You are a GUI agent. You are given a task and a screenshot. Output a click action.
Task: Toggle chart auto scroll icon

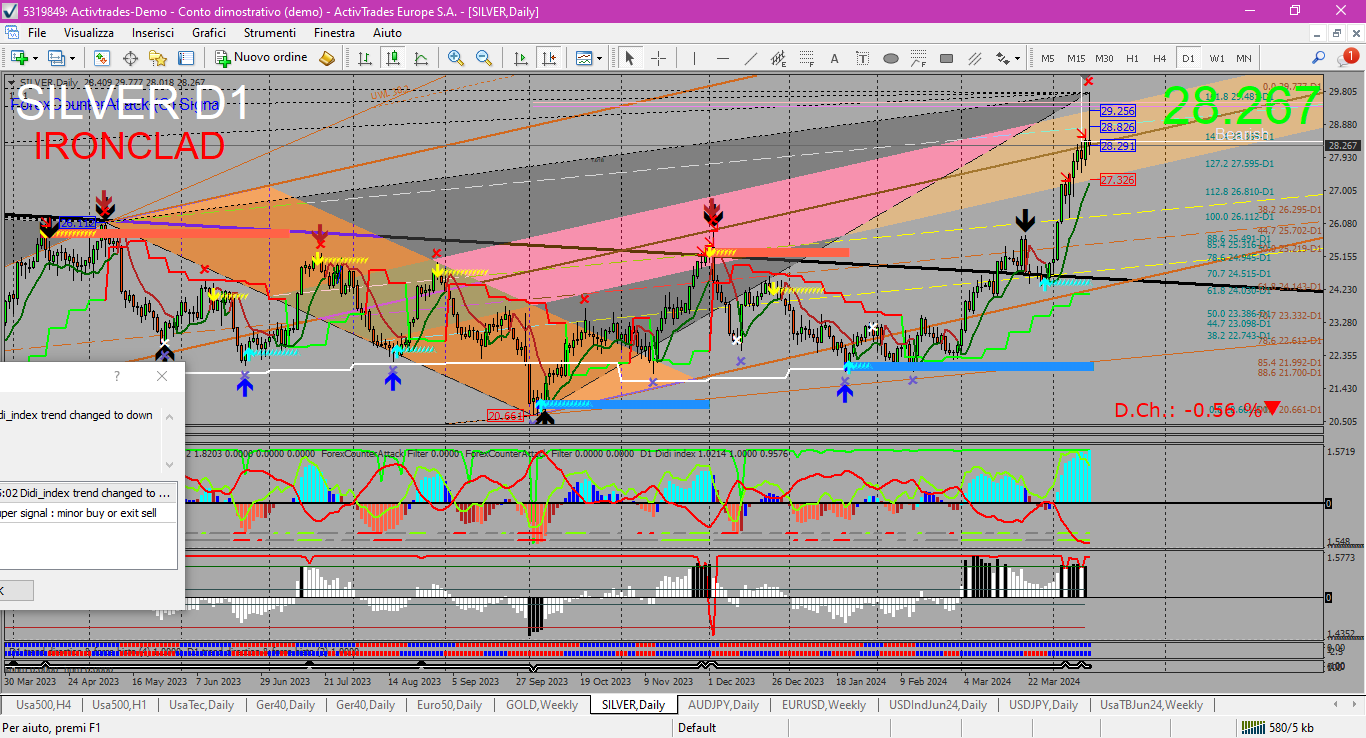click(520, 58)
